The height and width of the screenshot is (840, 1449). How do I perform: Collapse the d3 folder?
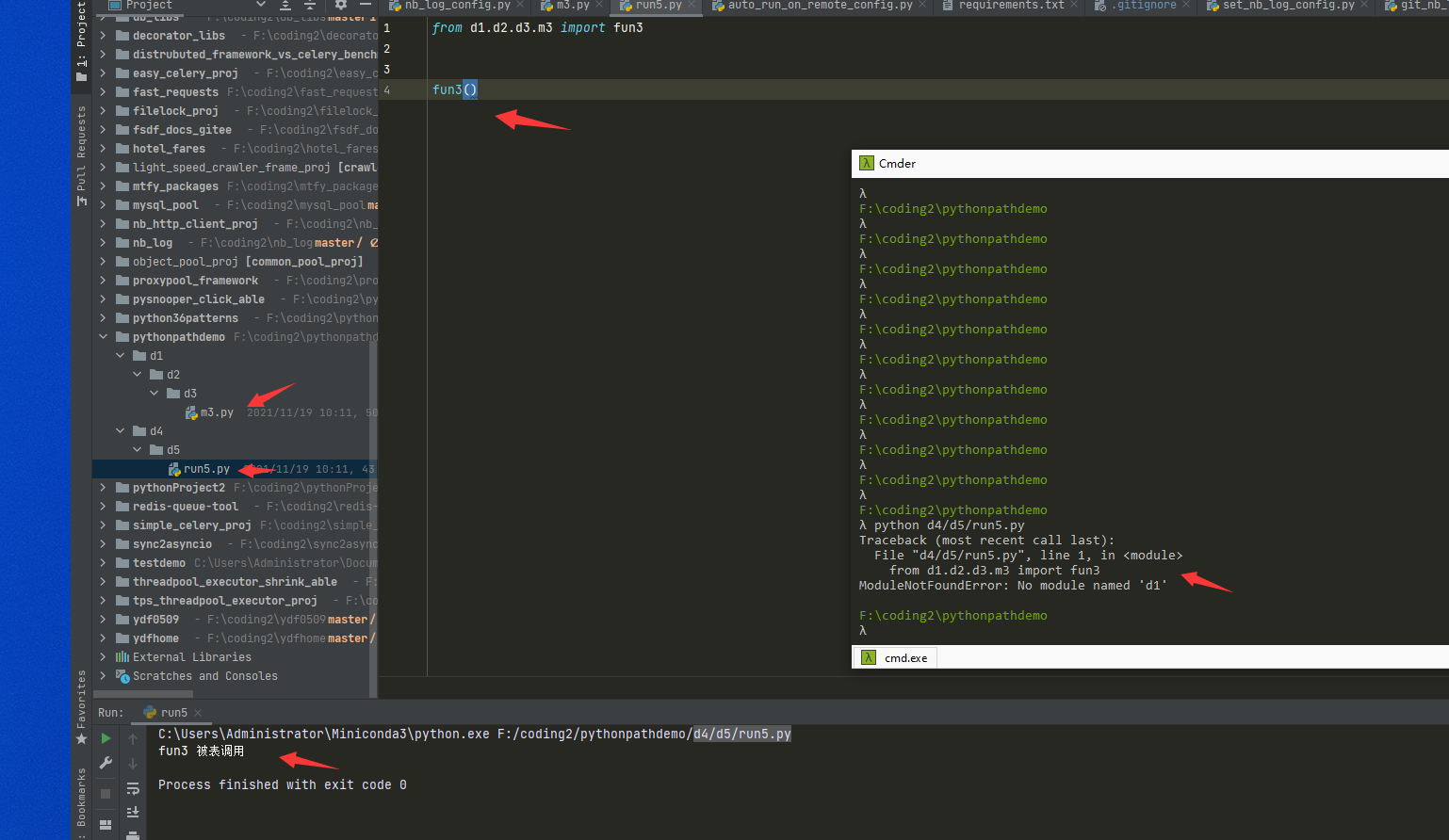(154, 394)
